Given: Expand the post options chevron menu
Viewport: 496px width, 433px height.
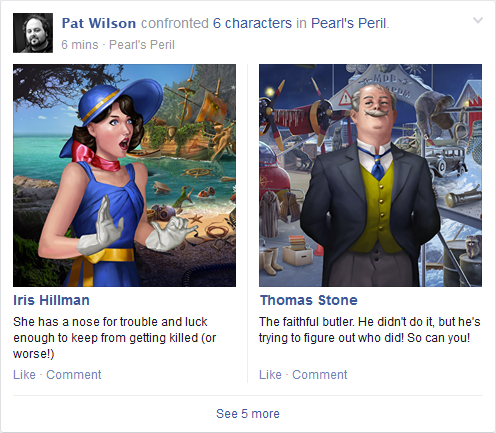Looking at the screenshot, I should pyautogui.click(x=478, y=21).
